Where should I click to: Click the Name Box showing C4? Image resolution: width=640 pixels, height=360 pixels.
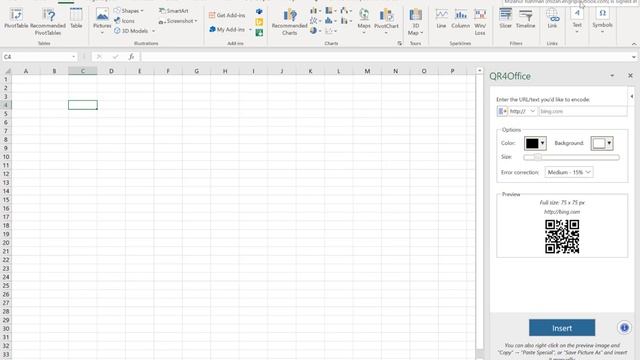36,57
